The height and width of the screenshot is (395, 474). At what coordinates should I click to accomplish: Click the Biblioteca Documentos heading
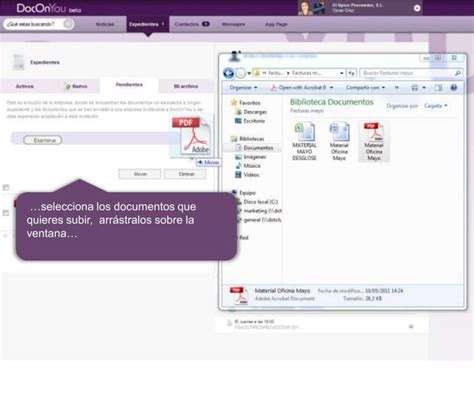332,102
